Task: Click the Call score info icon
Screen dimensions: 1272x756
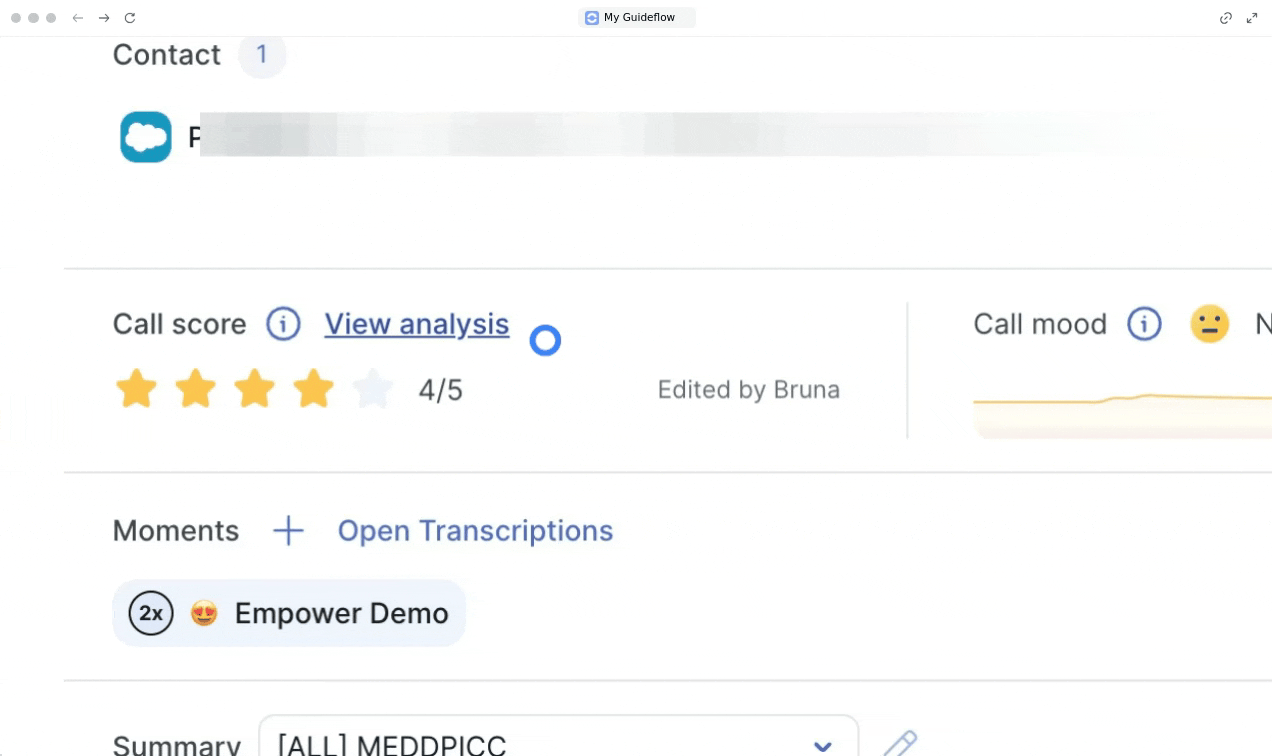Action: 283,324
